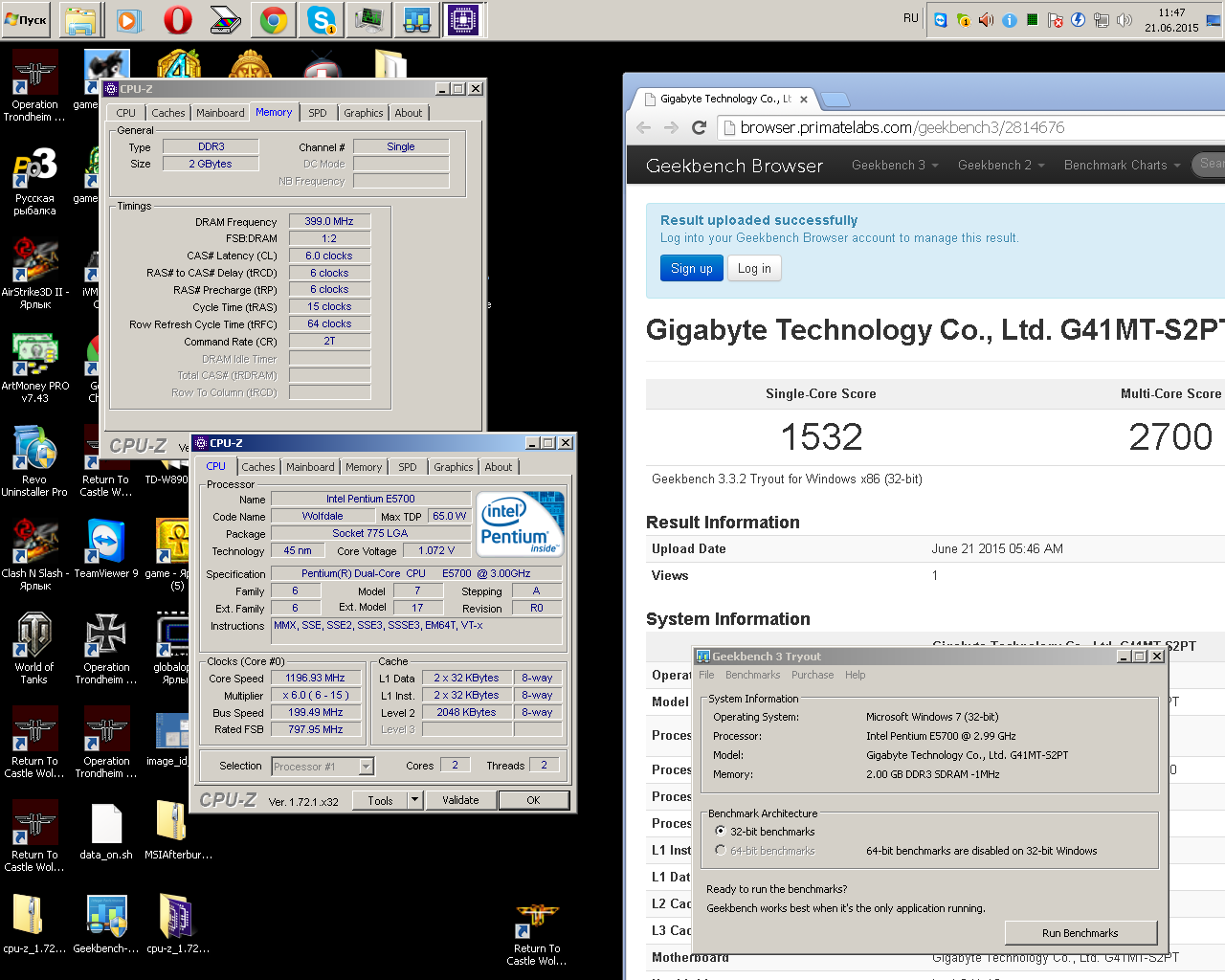Select the AirStrike3D II desktop shortcut
This screenshot has width=1225, height=980.
[34, 276]
